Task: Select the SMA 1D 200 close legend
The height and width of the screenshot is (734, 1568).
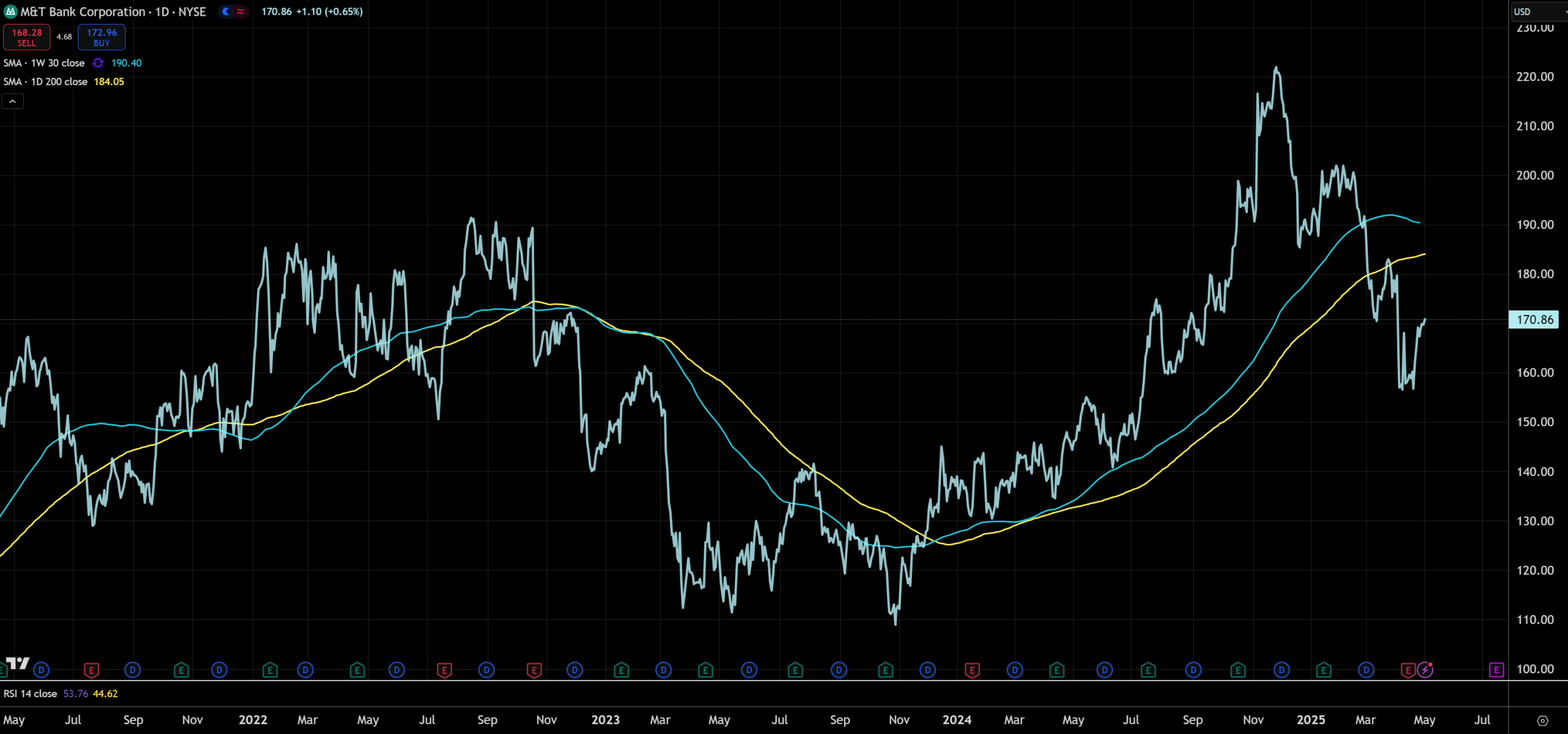Action: tap(45, 81)
